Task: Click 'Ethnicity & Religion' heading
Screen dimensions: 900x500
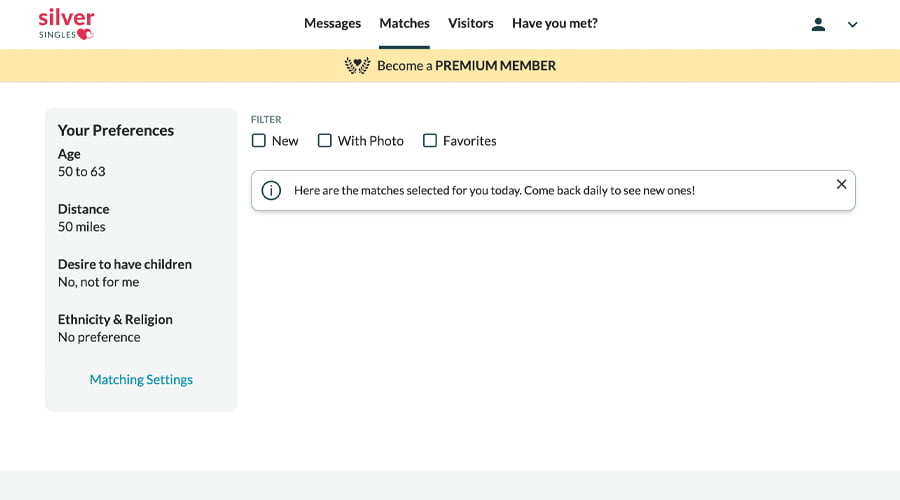Action: click(x=115, y=319)
